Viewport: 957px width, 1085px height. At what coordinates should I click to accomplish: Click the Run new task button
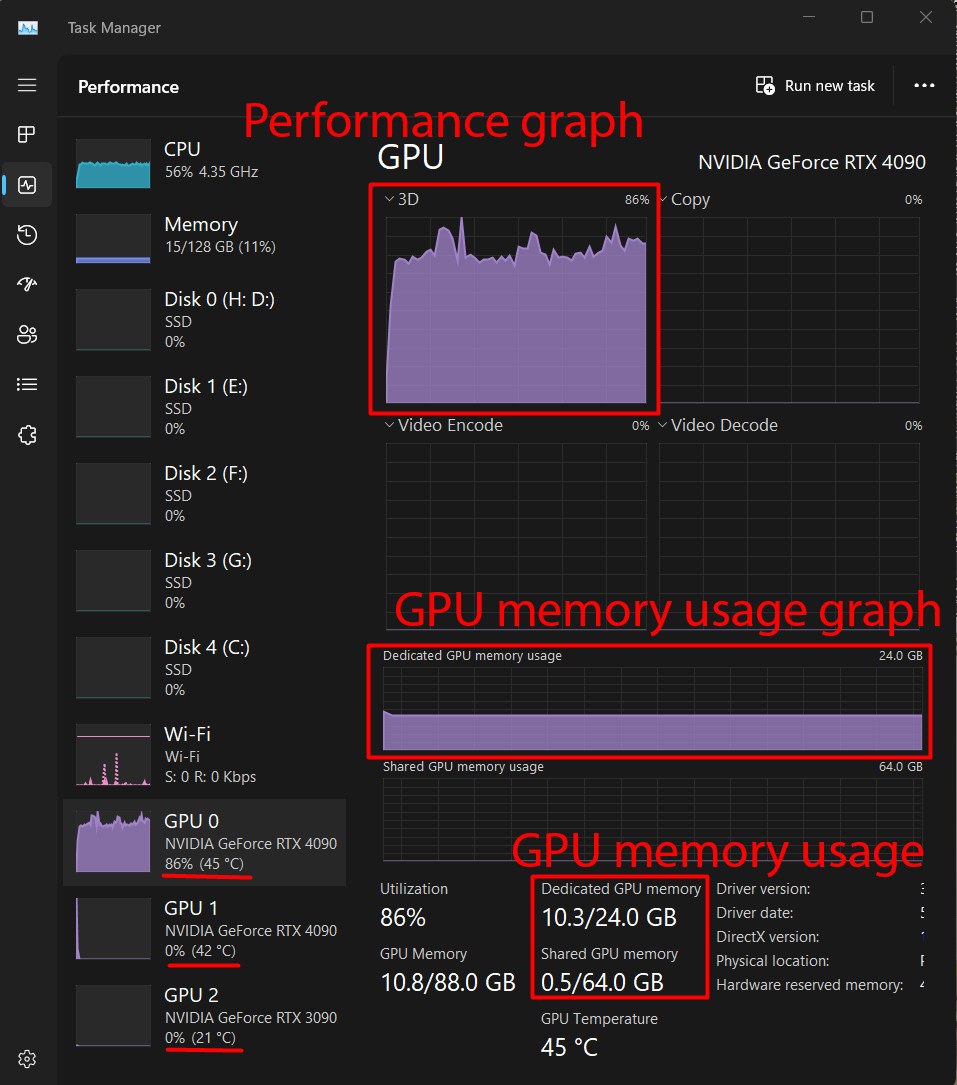[x=815, y=86]
